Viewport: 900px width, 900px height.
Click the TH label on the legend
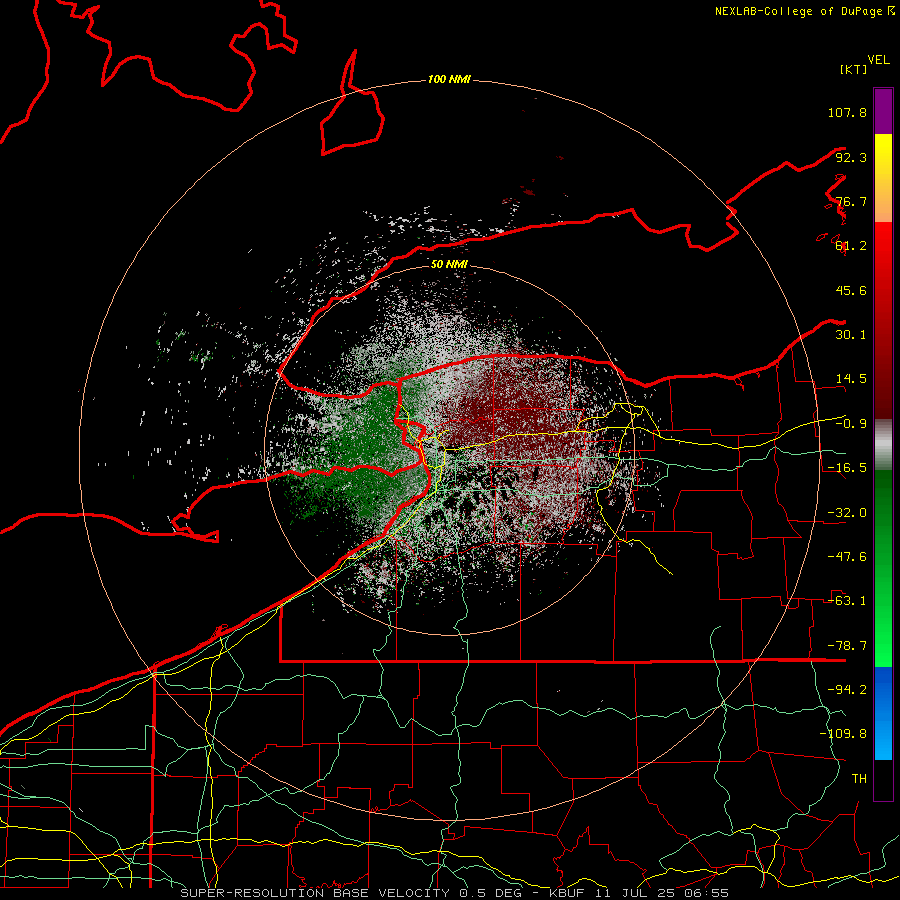tap(859, 779)
